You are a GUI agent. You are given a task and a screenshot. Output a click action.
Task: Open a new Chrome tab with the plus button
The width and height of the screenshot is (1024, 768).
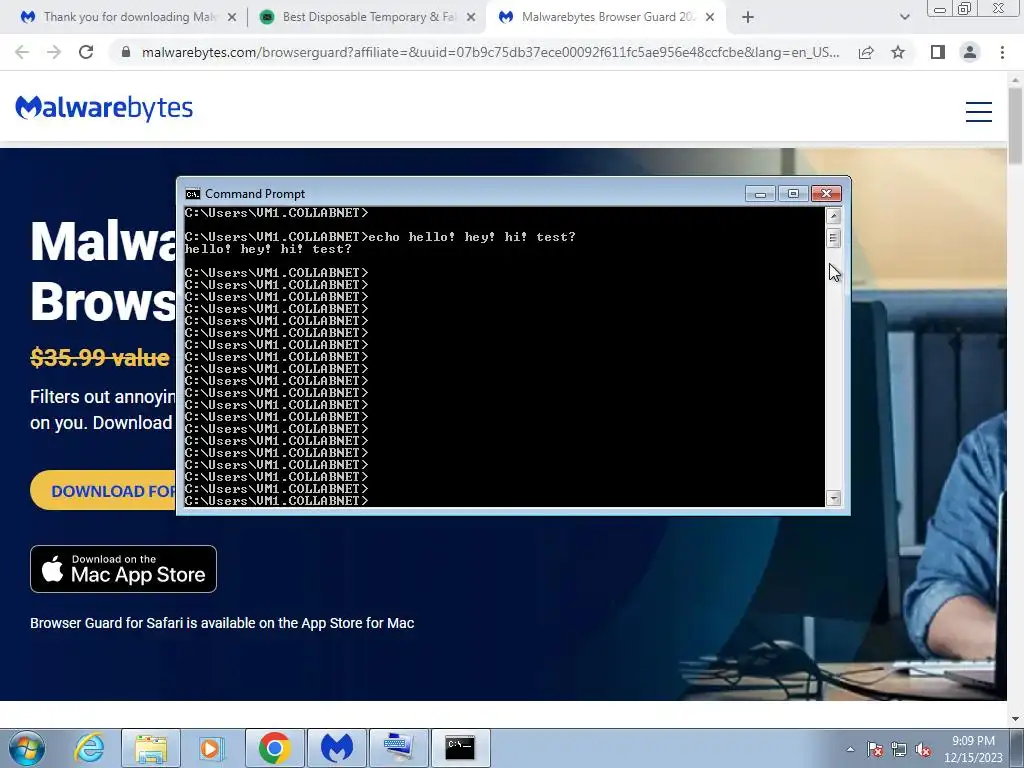748,17
